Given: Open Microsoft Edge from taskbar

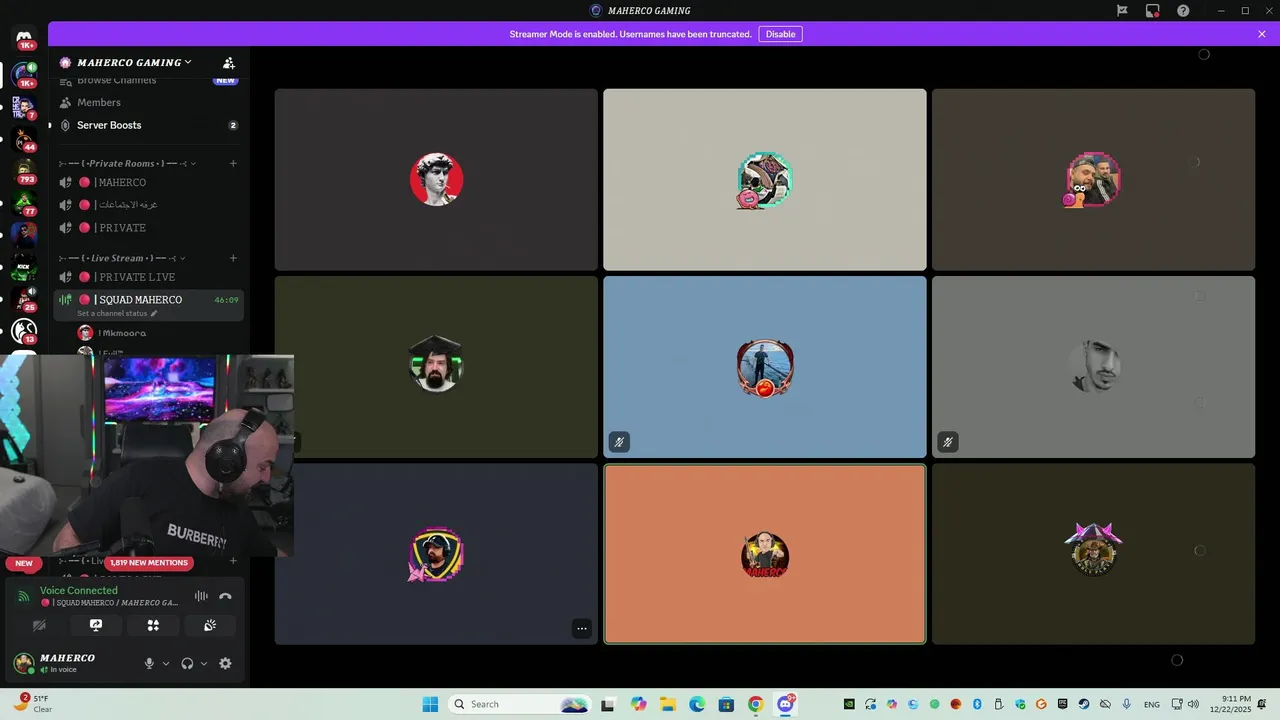Looking at the screenshot, I should pyautogui.click(x=697, y=704).
